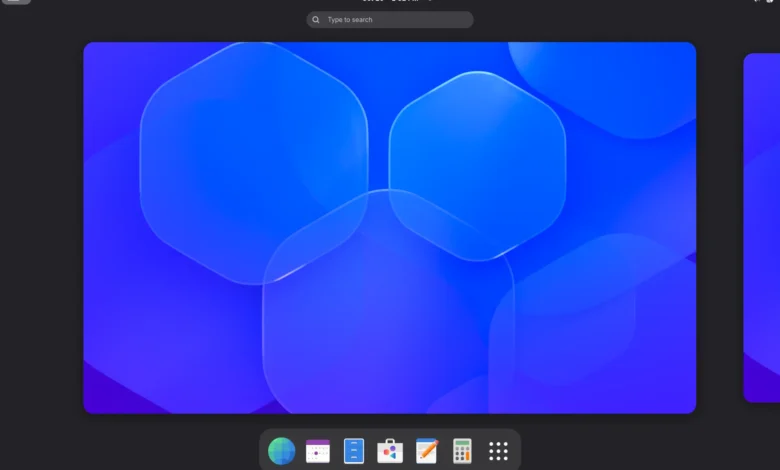Image resolution: width=780 pixels, height=470 pixels.
Task: Click the magnifier icon in search bar
Action: pos(316,20)
